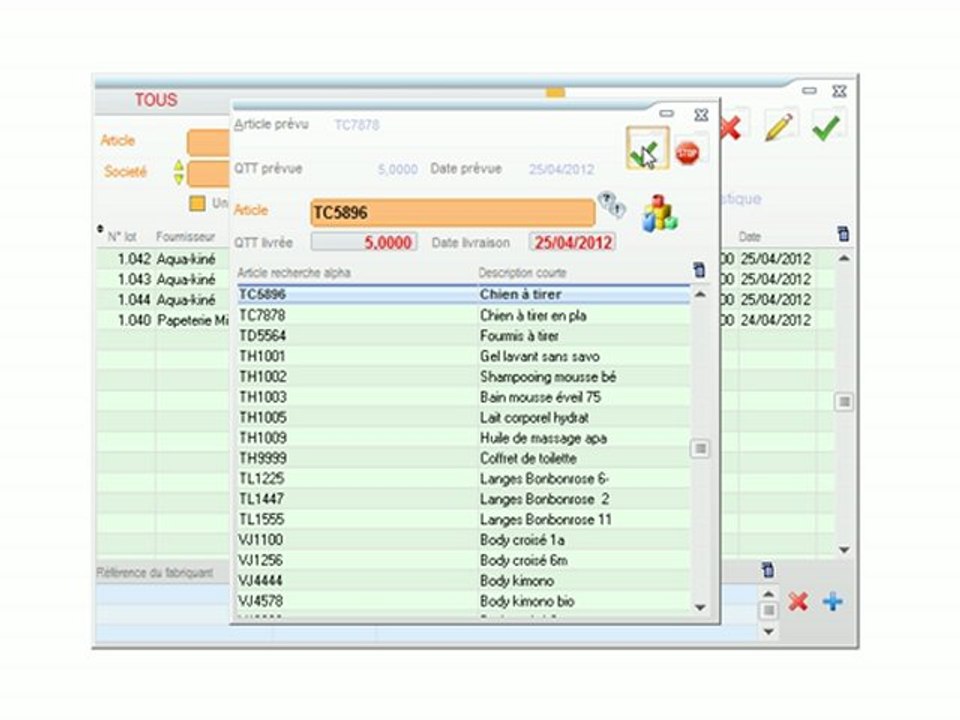The height and width of the screenshot is (720, 960).
Task: Select lot 1.044 Aqua-kiné row
Action: click(x=163, y=300)
